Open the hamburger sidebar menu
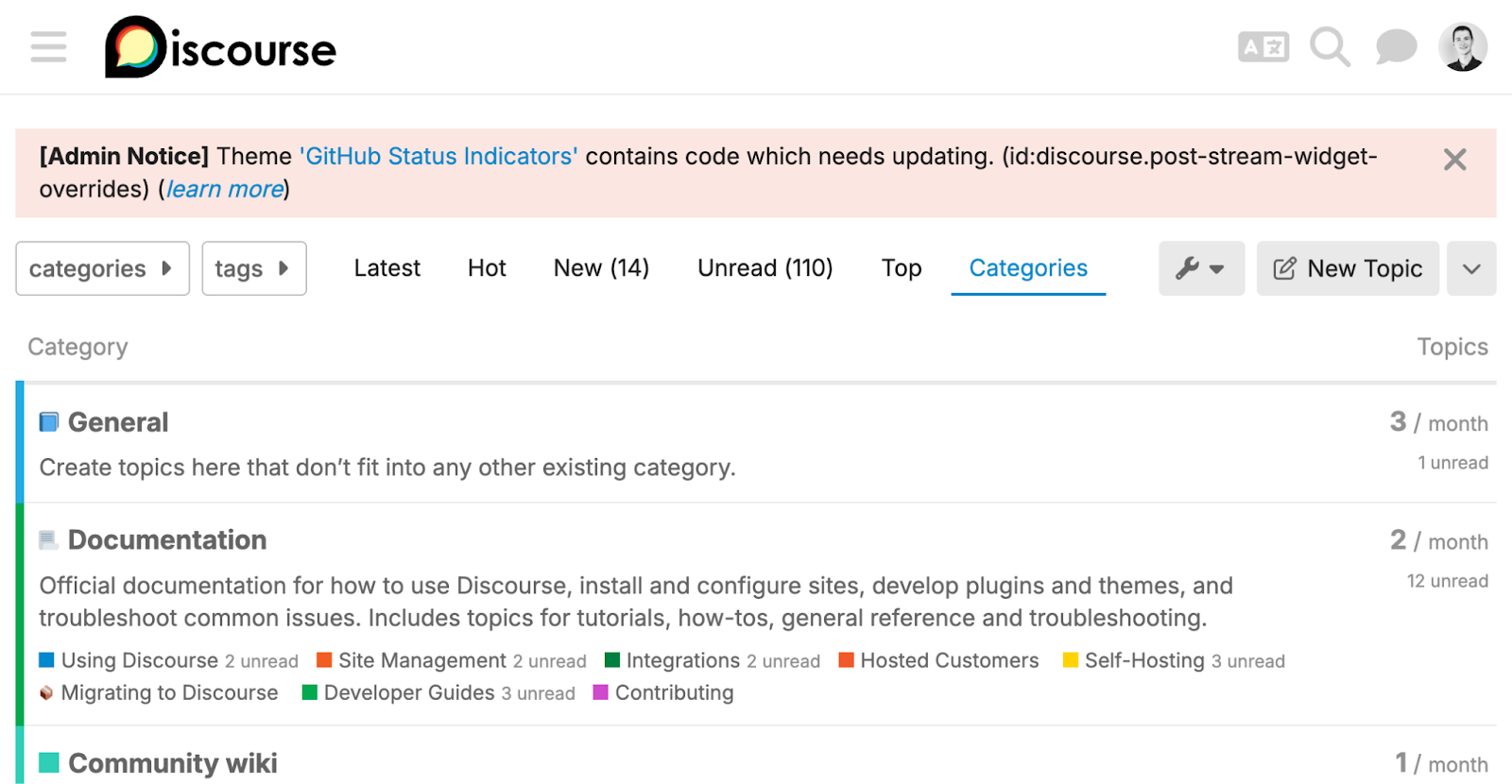The image size is (1512, 784). (47, 46)
